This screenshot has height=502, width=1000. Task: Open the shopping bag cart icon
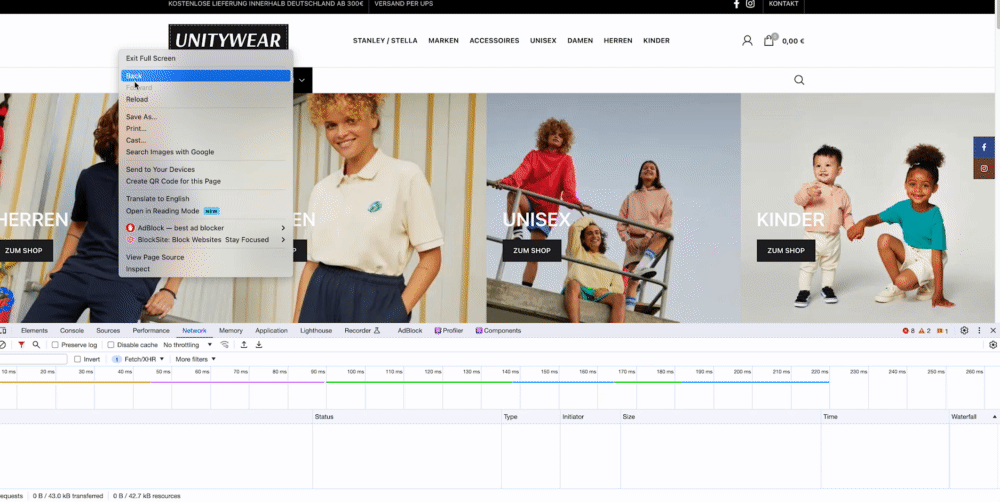[x=769, y=40]
